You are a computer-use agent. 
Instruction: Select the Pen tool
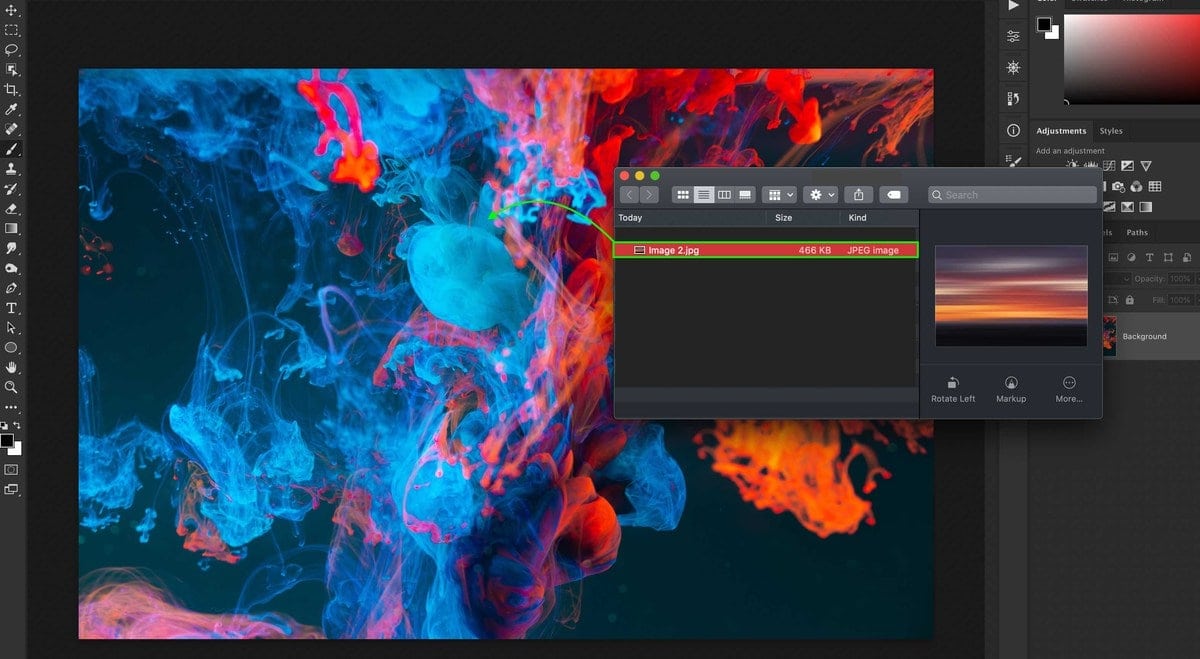tap(12, 288)
